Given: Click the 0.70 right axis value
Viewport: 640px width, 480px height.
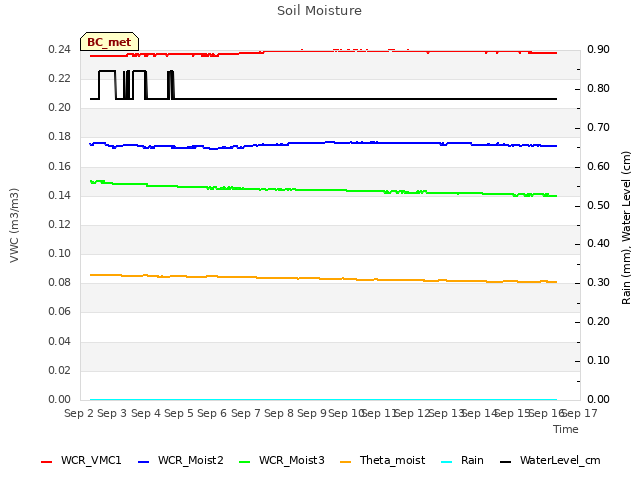Looking at the screenshot, I should 598,128.
